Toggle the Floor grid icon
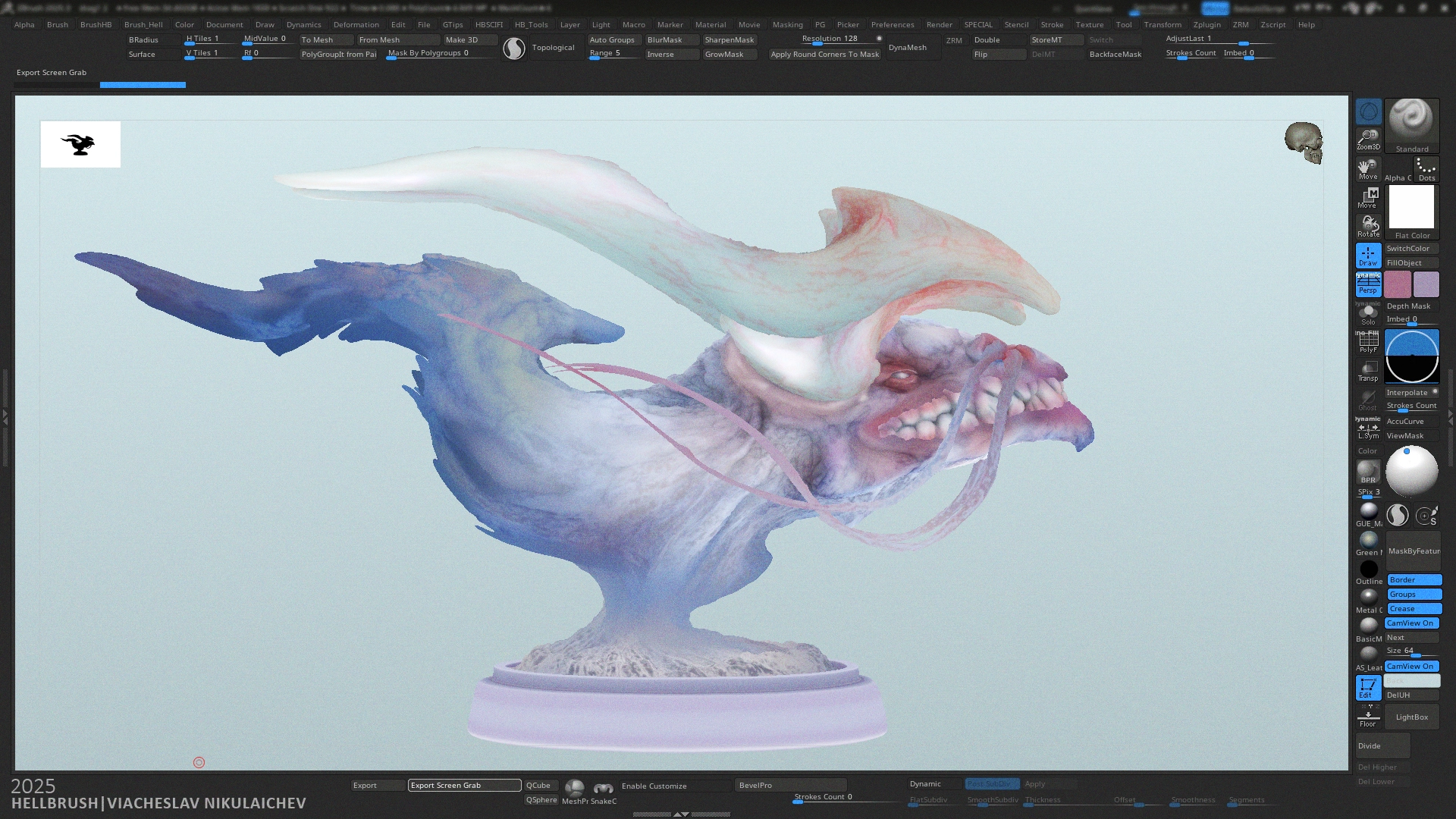 click(x=1368, y=717)
